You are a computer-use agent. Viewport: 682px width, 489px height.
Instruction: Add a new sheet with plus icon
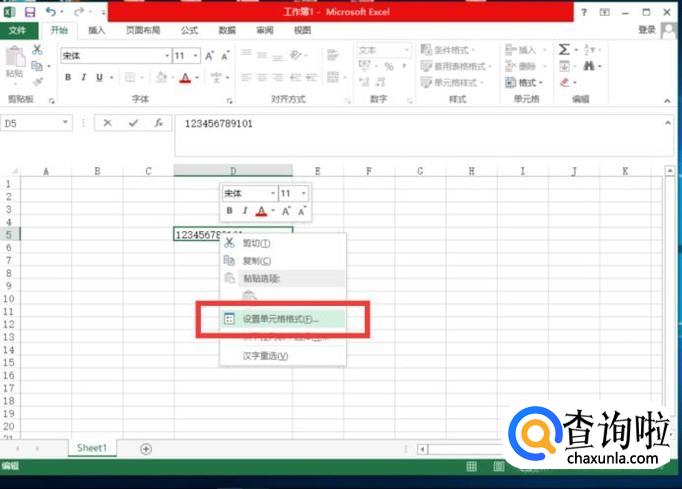146,449
